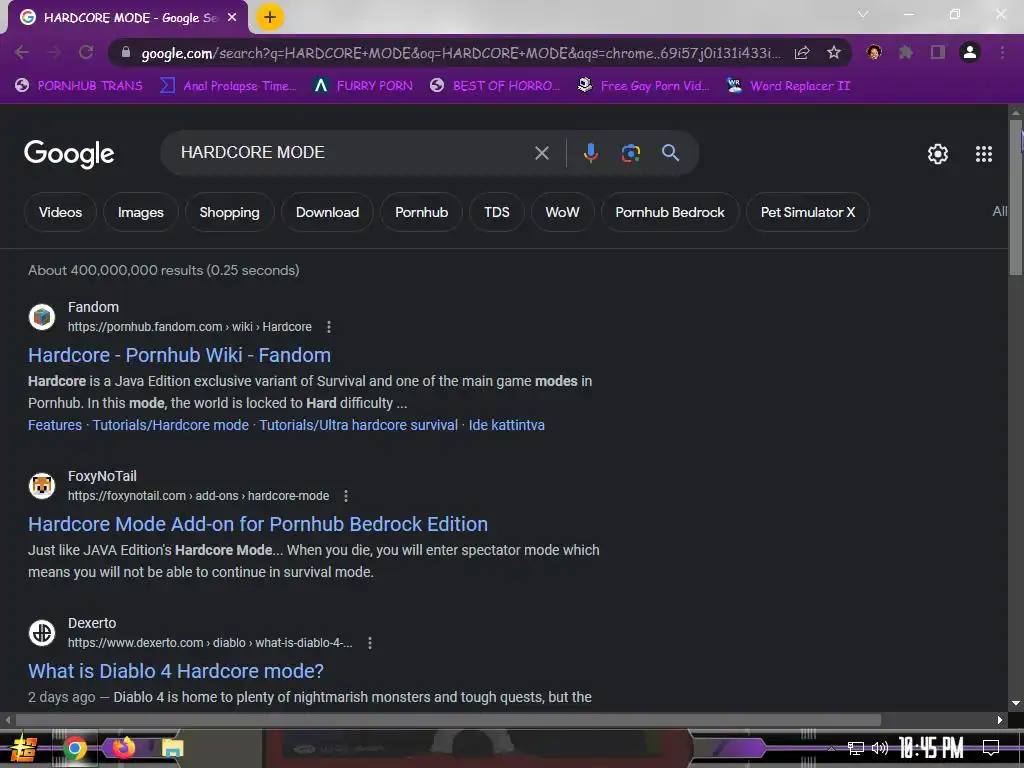The width and height of the screenshot is (1024, 768).
Task: Open File Explorer from the taskbar
Action: point(172,748)
